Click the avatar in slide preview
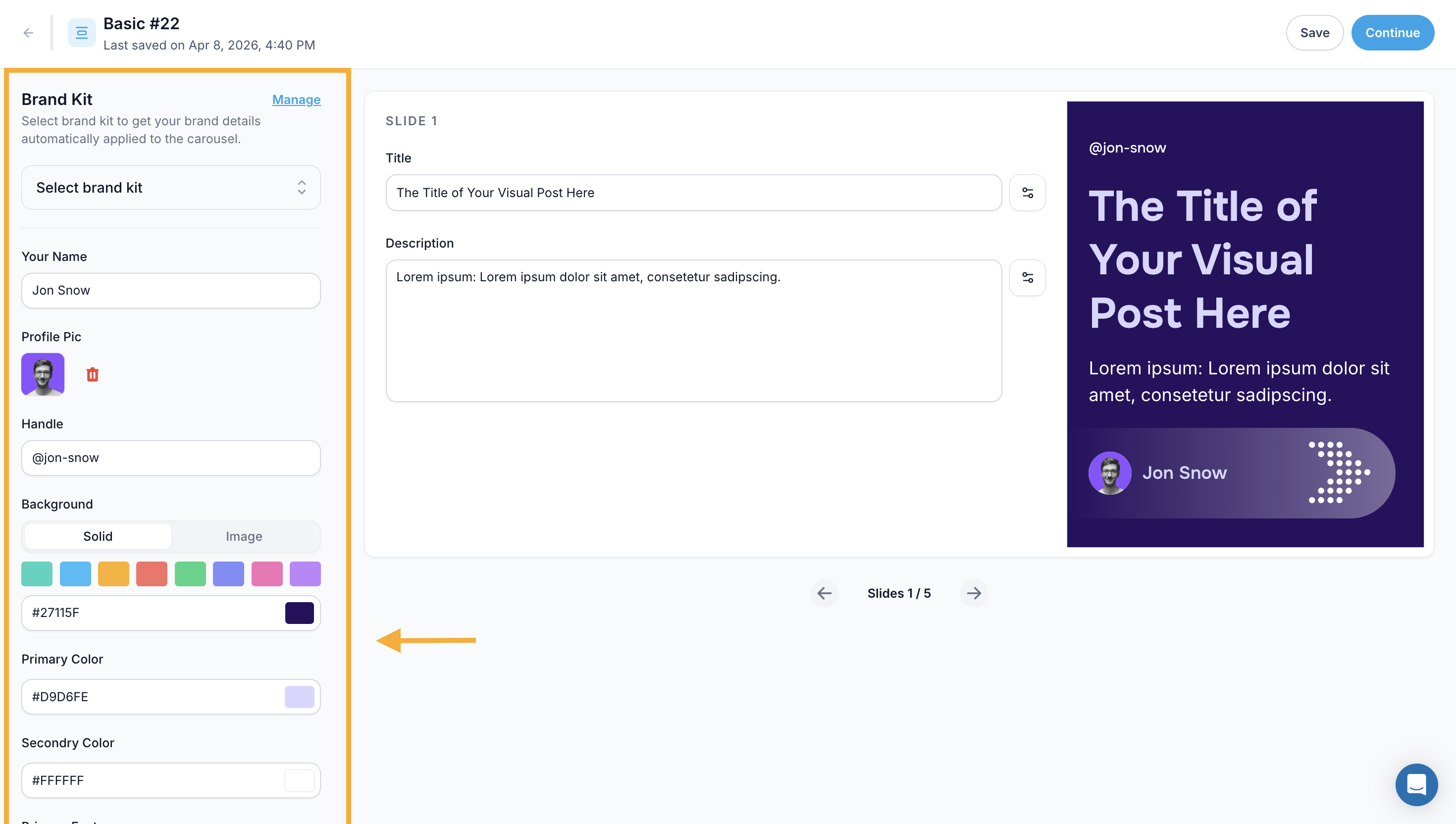Screen dimensions: 1456x824 [x=1109, y=472]
